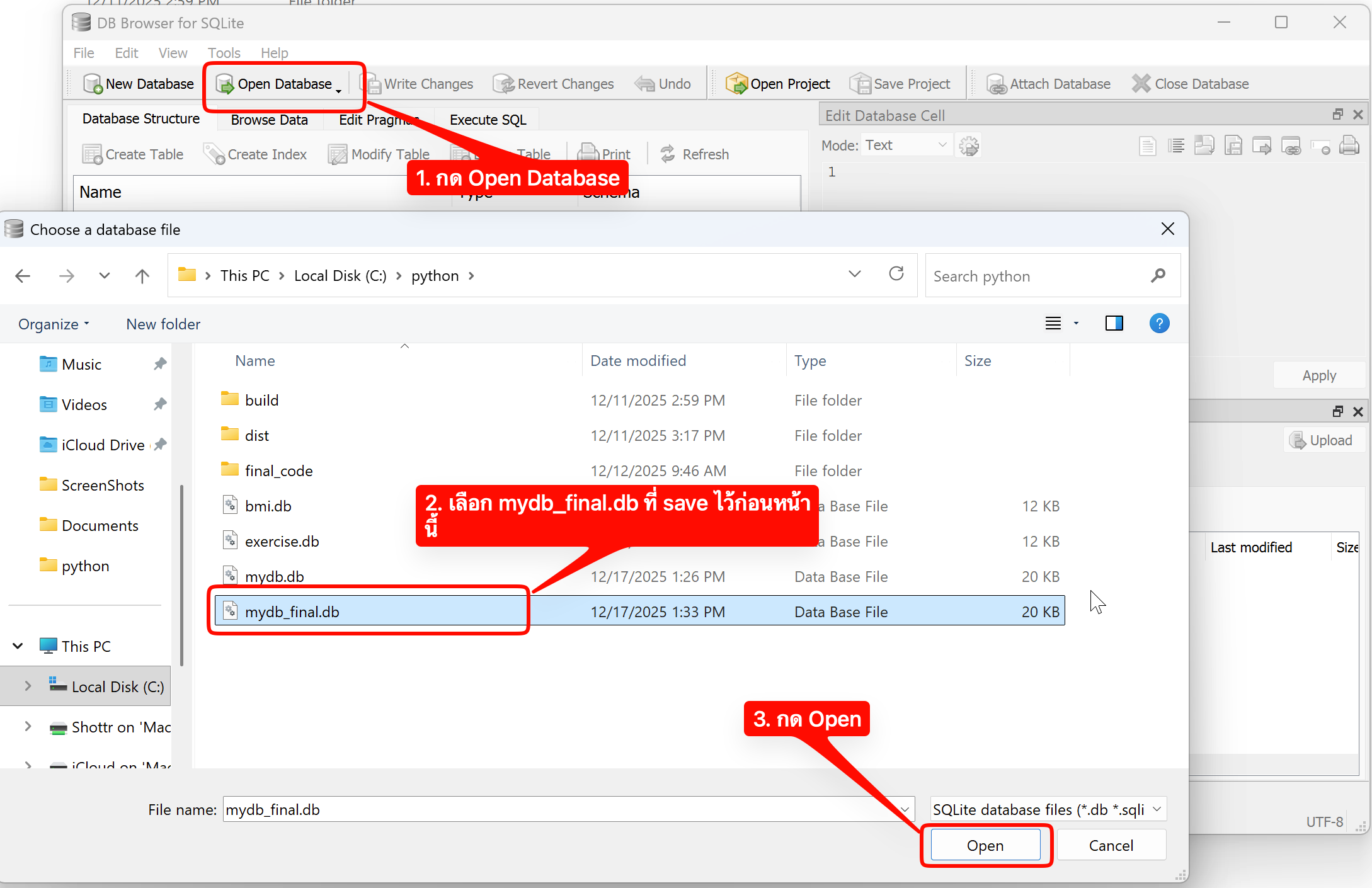The height and width of the screenshot is (888, 1372).
Task: Unpin Music from quick access
Action: (160, 364)
